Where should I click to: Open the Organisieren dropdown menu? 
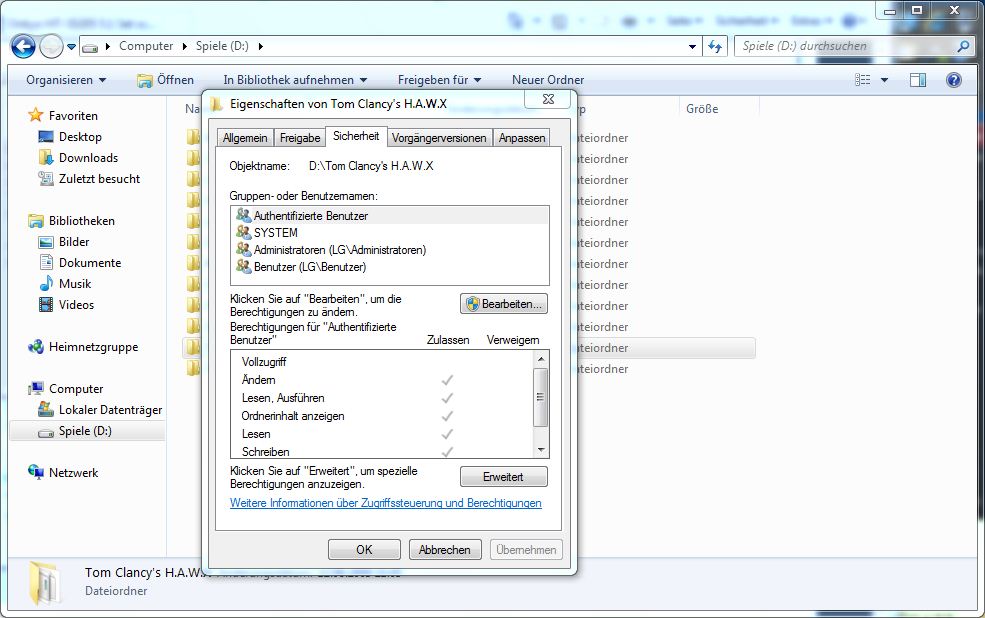click(x=66, y=80)
